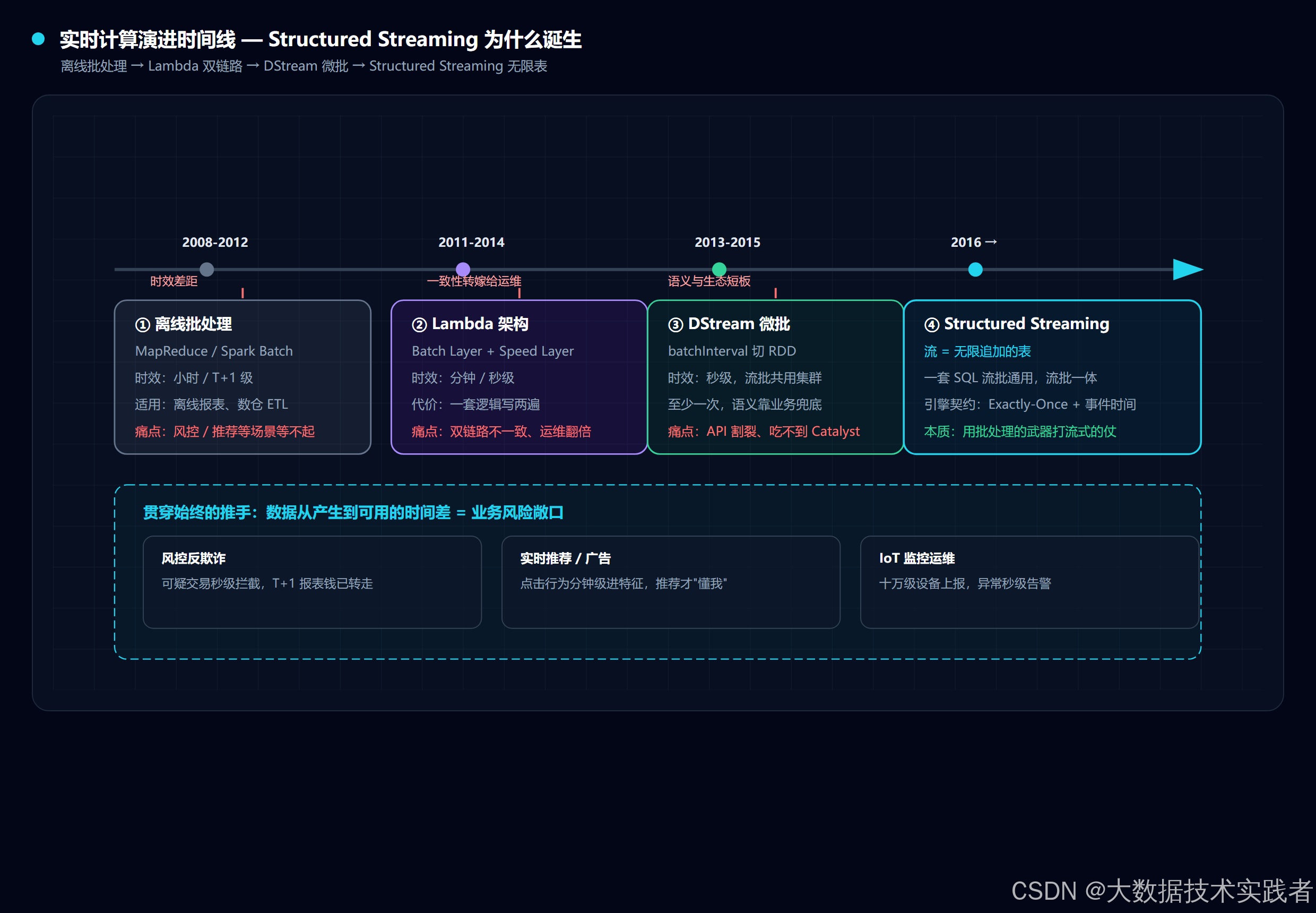The height and width of the screenshot is (913, 1316).
Task: Click the gray 2008-2012 timeline dot
Action: [x=206, y=270]
